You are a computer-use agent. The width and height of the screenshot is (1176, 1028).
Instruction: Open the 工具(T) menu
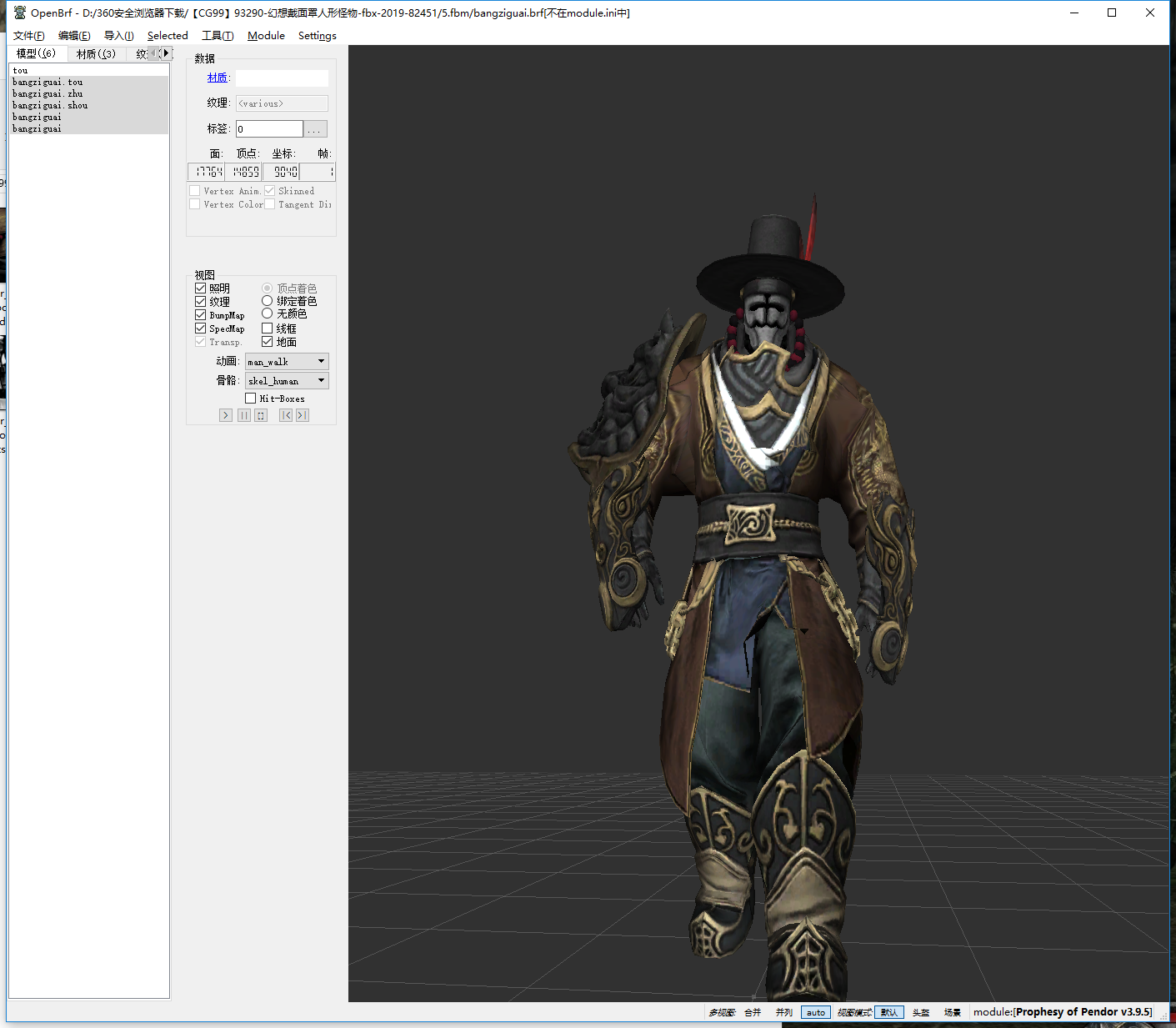click(x=218, y=36)
